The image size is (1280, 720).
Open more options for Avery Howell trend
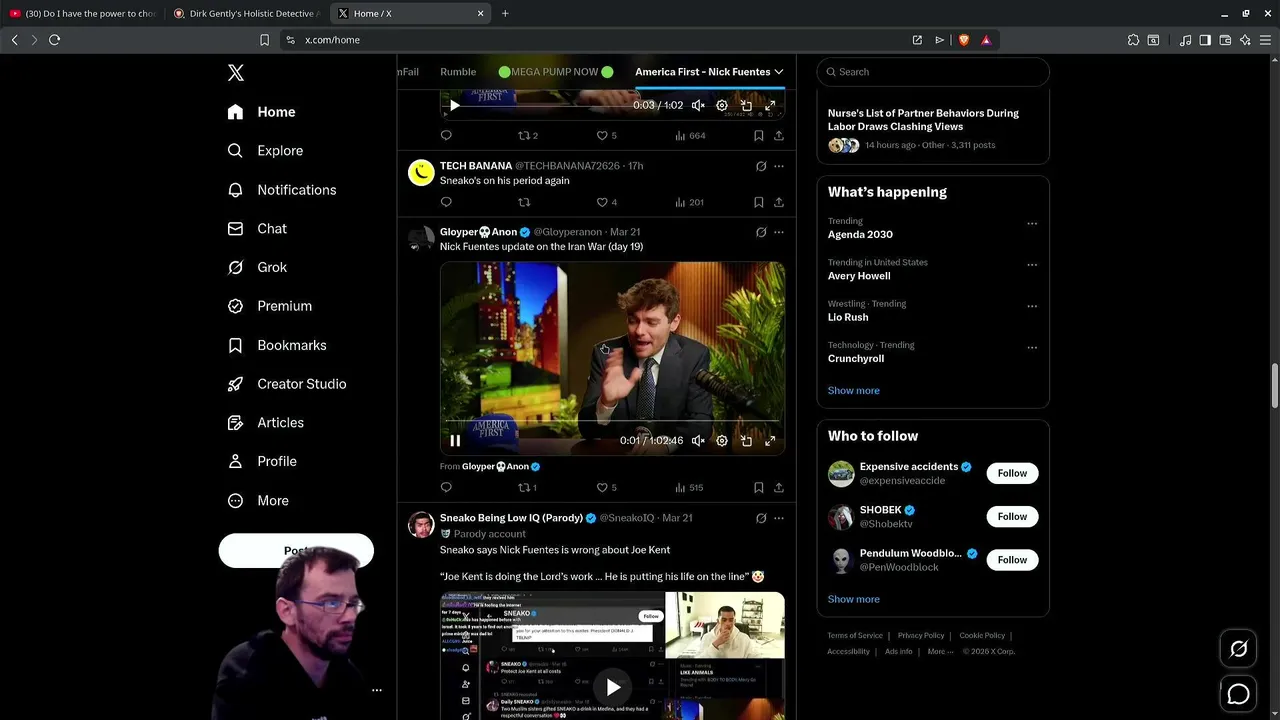(x=1032, y=265)
